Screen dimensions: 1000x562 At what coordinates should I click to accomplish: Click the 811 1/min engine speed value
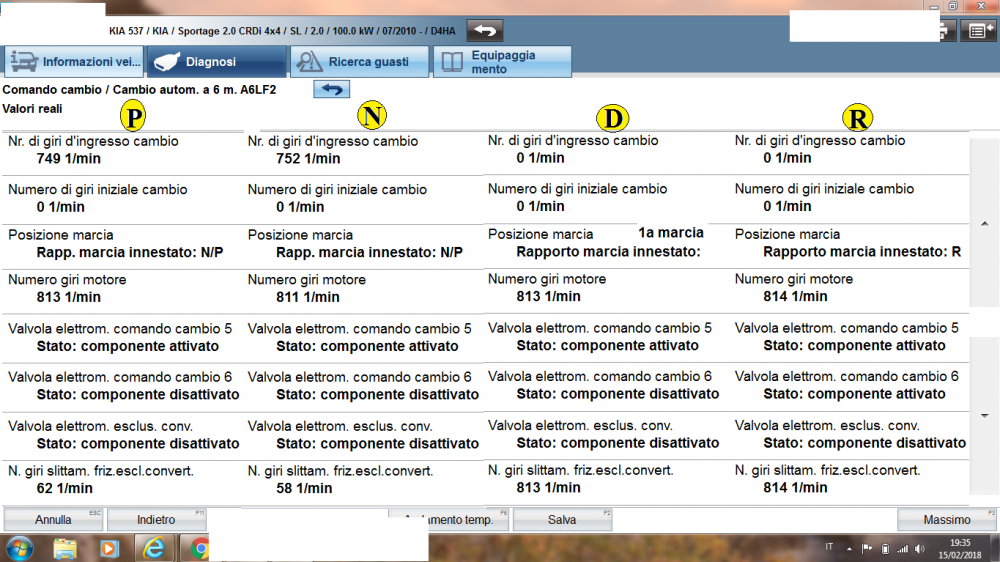tap(308, 297)
